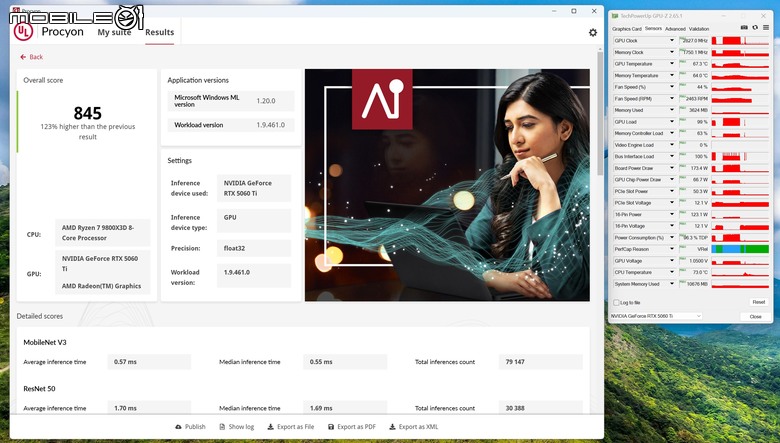
Task: Switch to Procyon My suite tab
Action: click(x=114, y=32)
